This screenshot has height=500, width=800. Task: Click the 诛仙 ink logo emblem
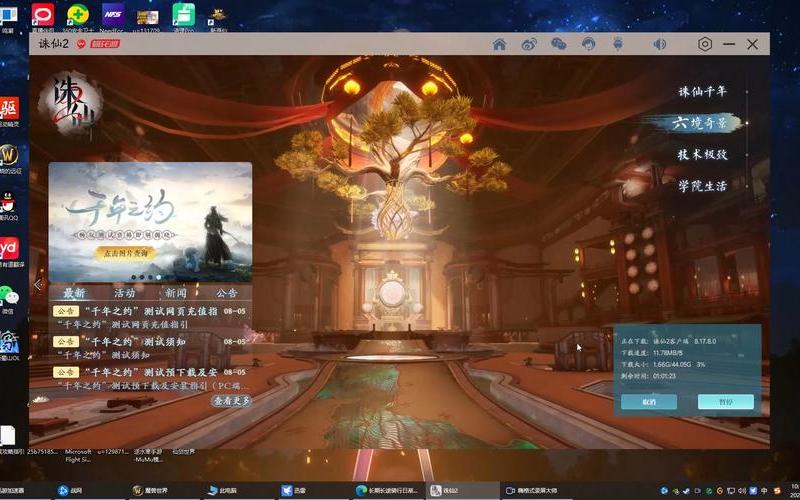coord(71,102)
